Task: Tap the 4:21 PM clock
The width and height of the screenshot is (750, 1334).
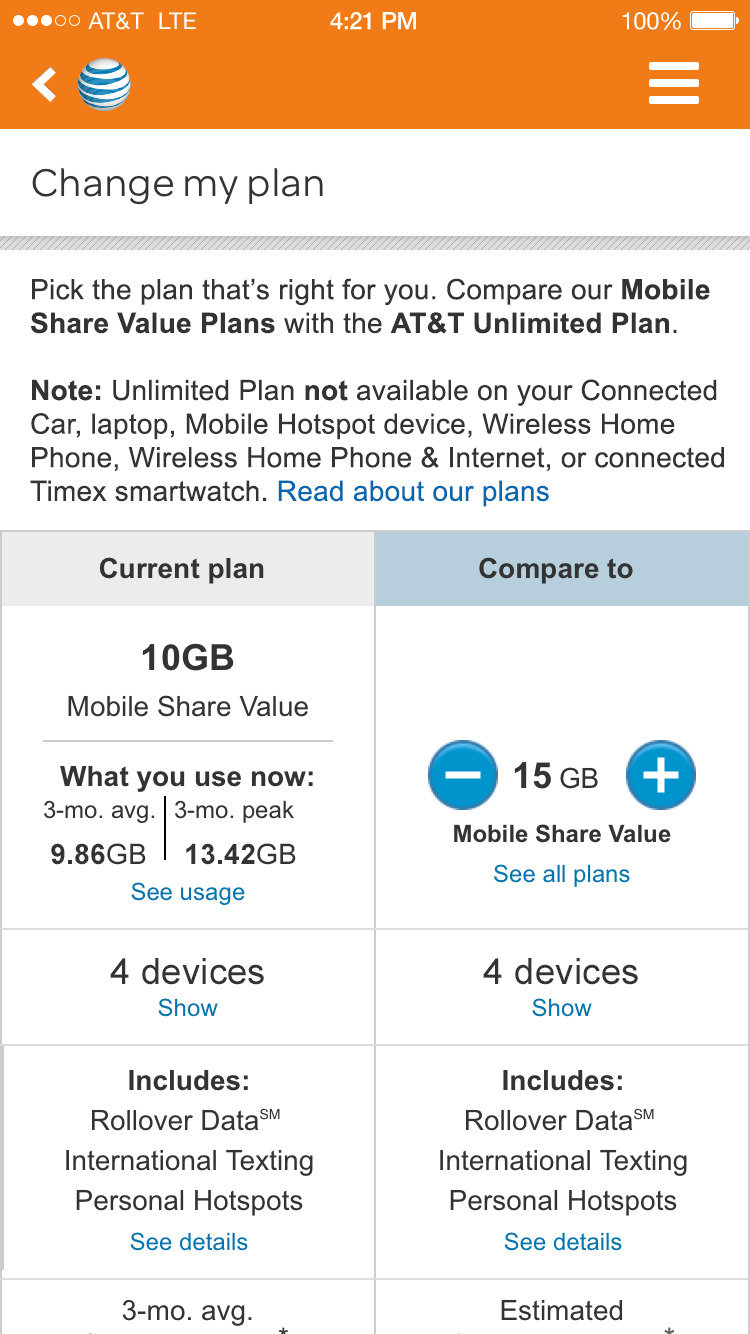Action: 373,21
